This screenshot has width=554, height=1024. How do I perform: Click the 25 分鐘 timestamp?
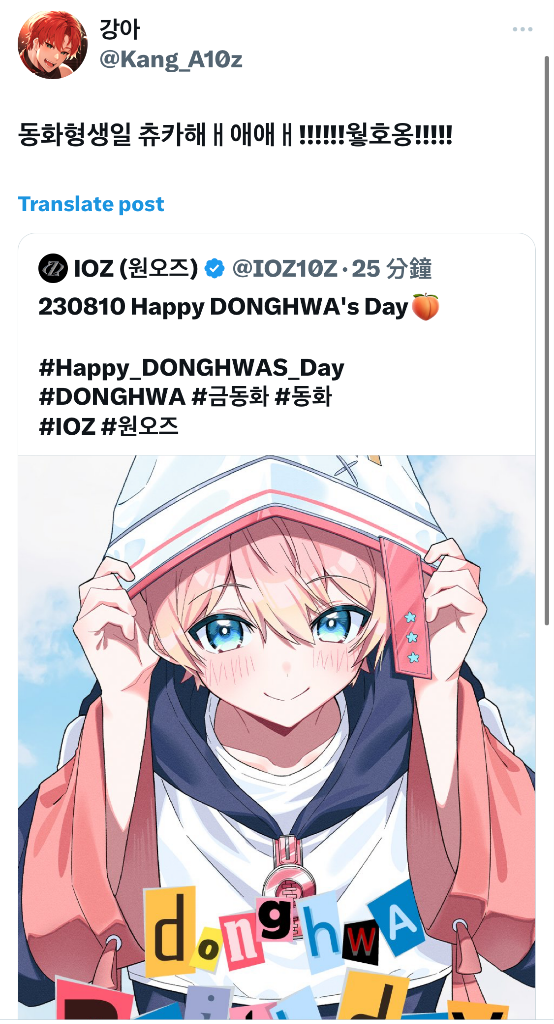[x=392, y=268]
